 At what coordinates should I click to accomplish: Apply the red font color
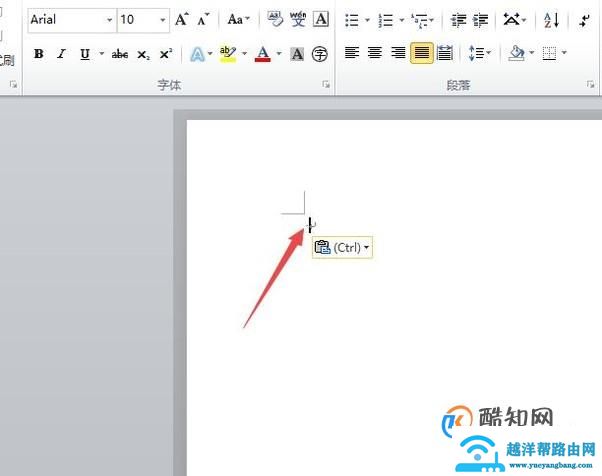click(263, 54)
